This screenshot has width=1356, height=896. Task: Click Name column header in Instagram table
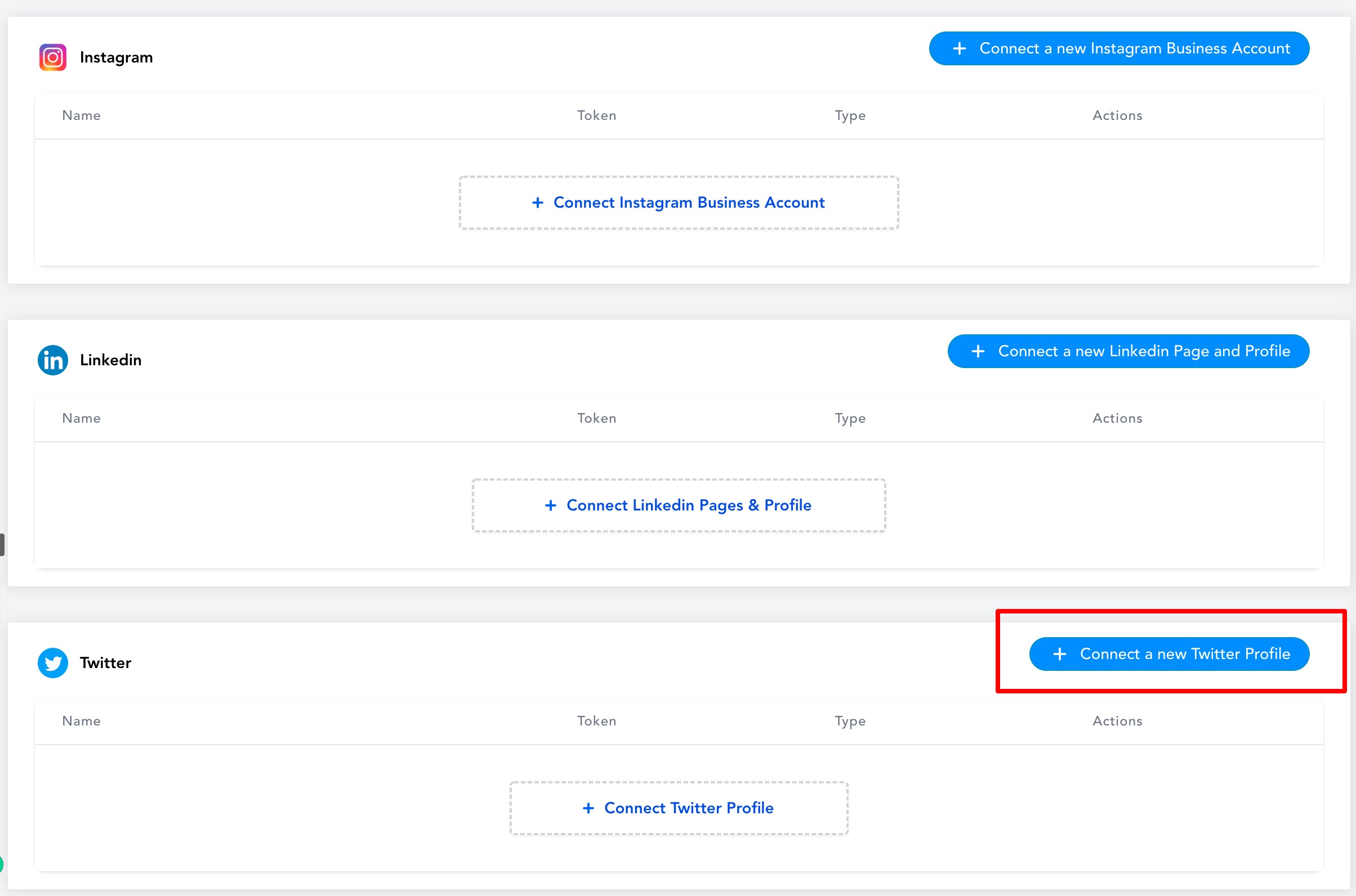click(x=81, y=115)
